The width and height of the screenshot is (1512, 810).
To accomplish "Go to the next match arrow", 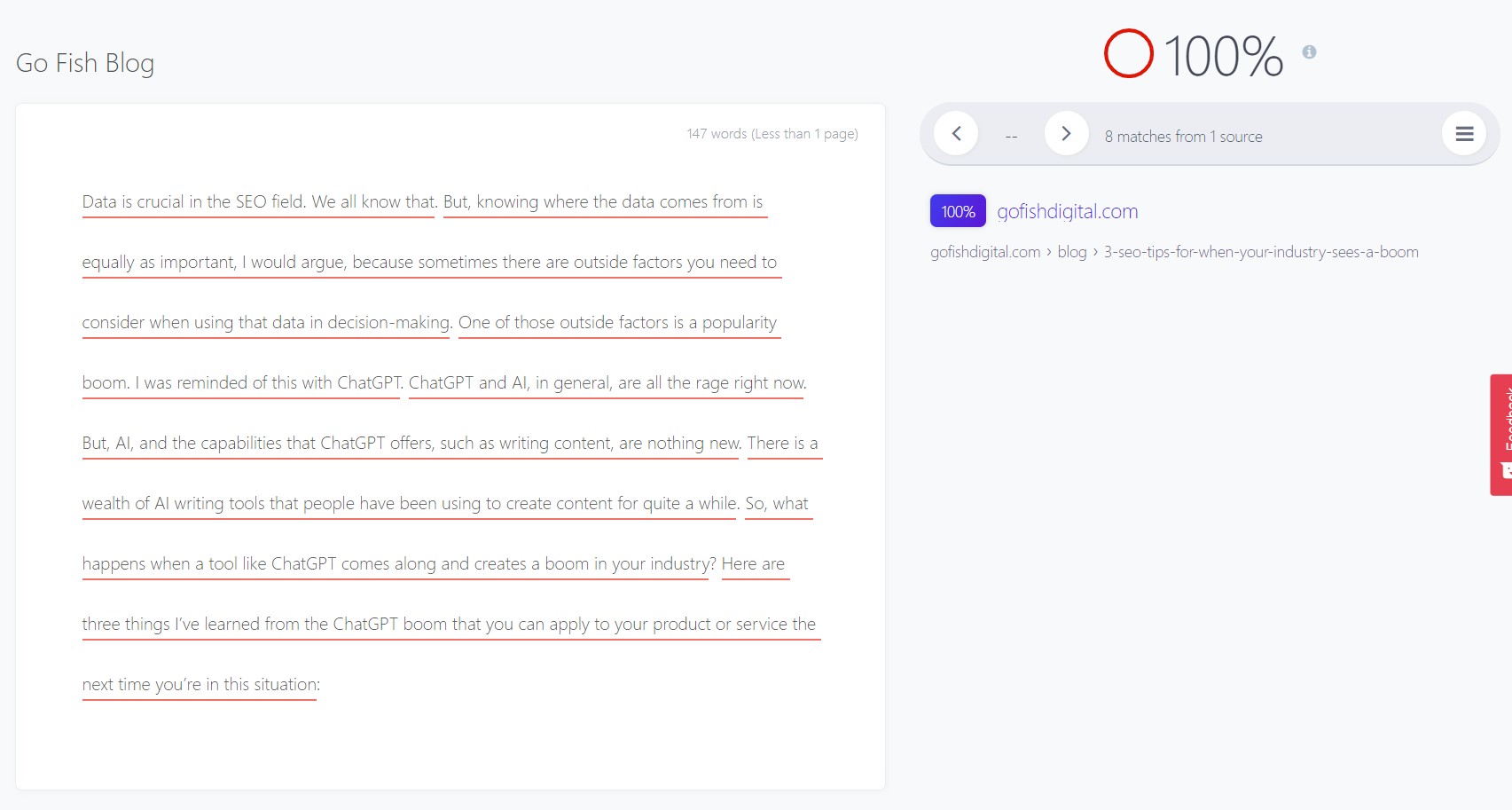I will coord(1067,134).
